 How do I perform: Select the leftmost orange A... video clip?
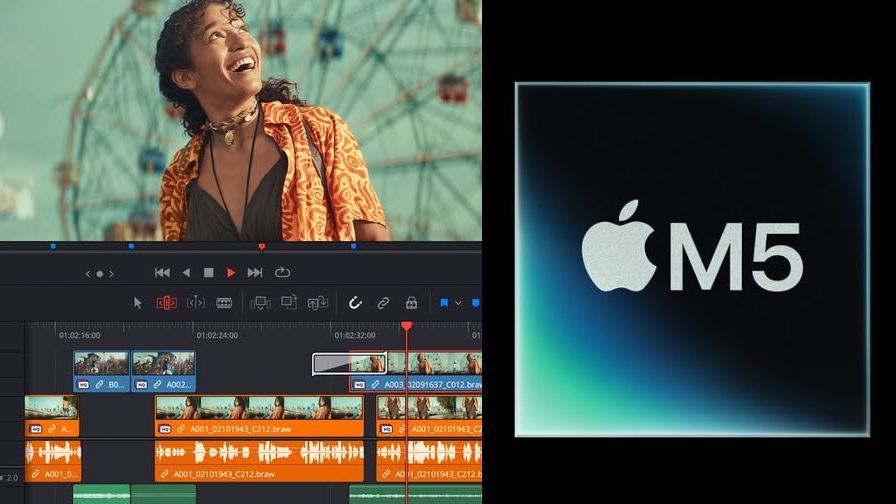[x=51, y=416]
